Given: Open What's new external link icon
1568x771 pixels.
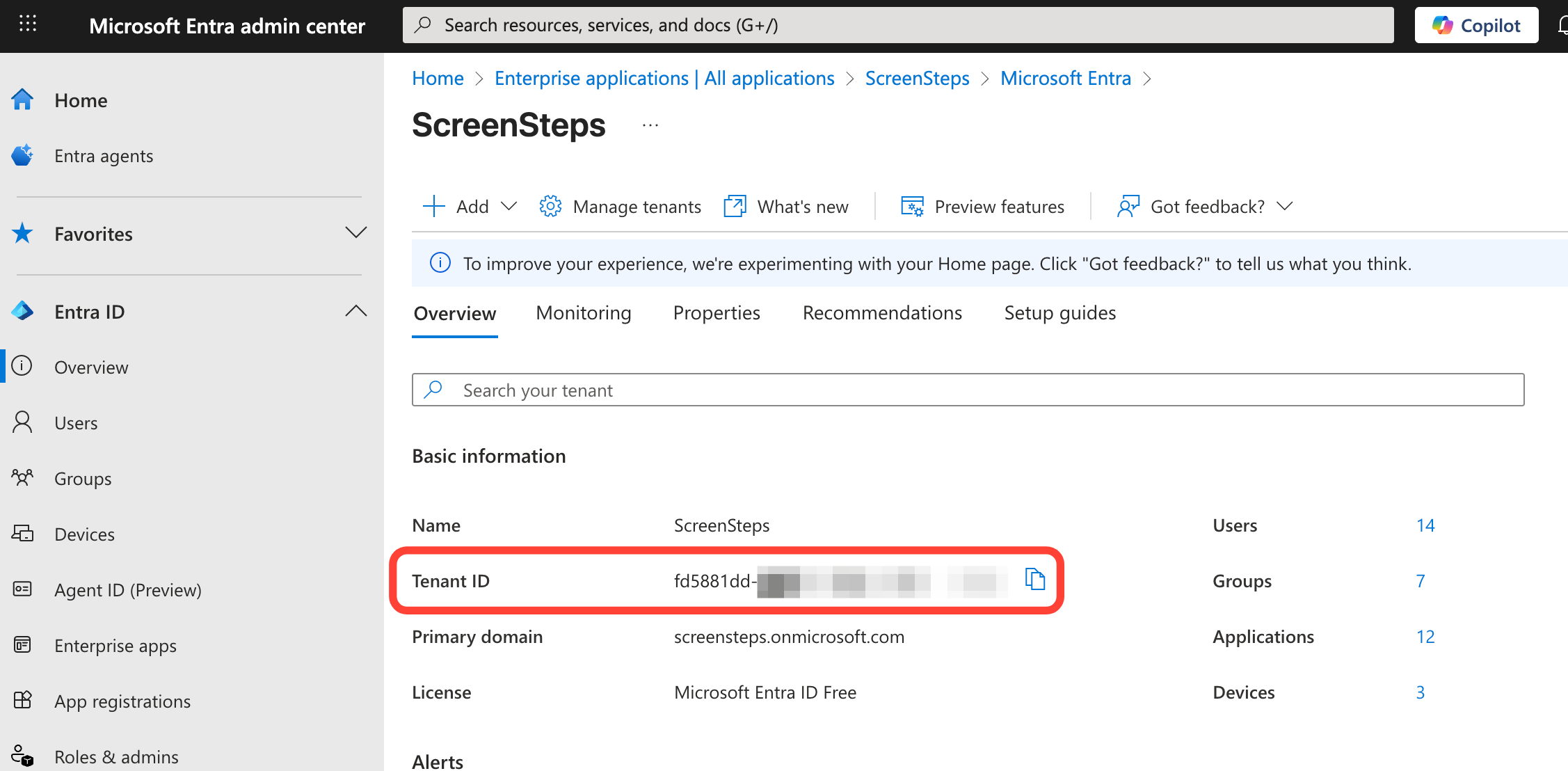Looking at the screenshot, I should click(x=735, y=207).
